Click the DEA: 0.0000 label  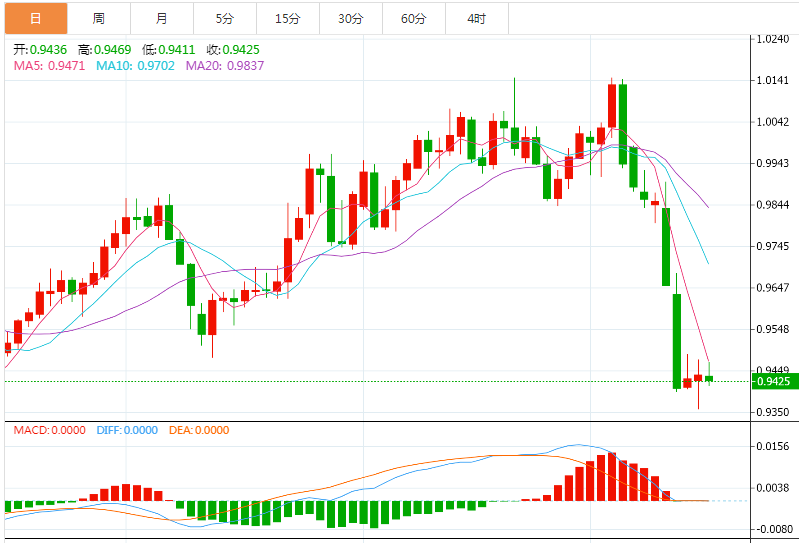(x=199, y=430)
